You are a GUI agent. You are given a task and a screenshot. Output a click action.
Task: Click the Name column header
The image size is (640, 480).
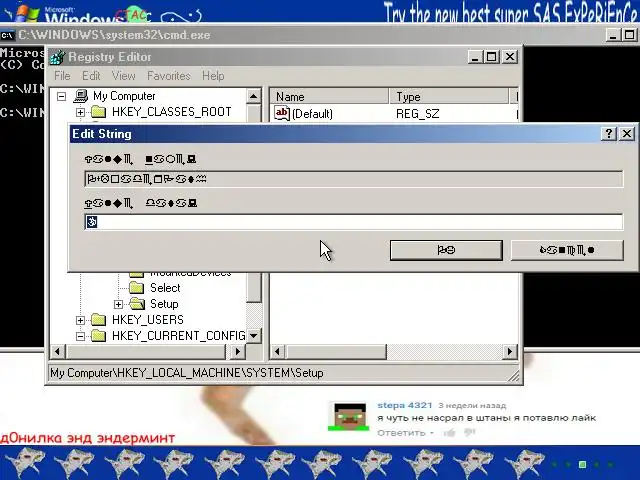[329, 97]
